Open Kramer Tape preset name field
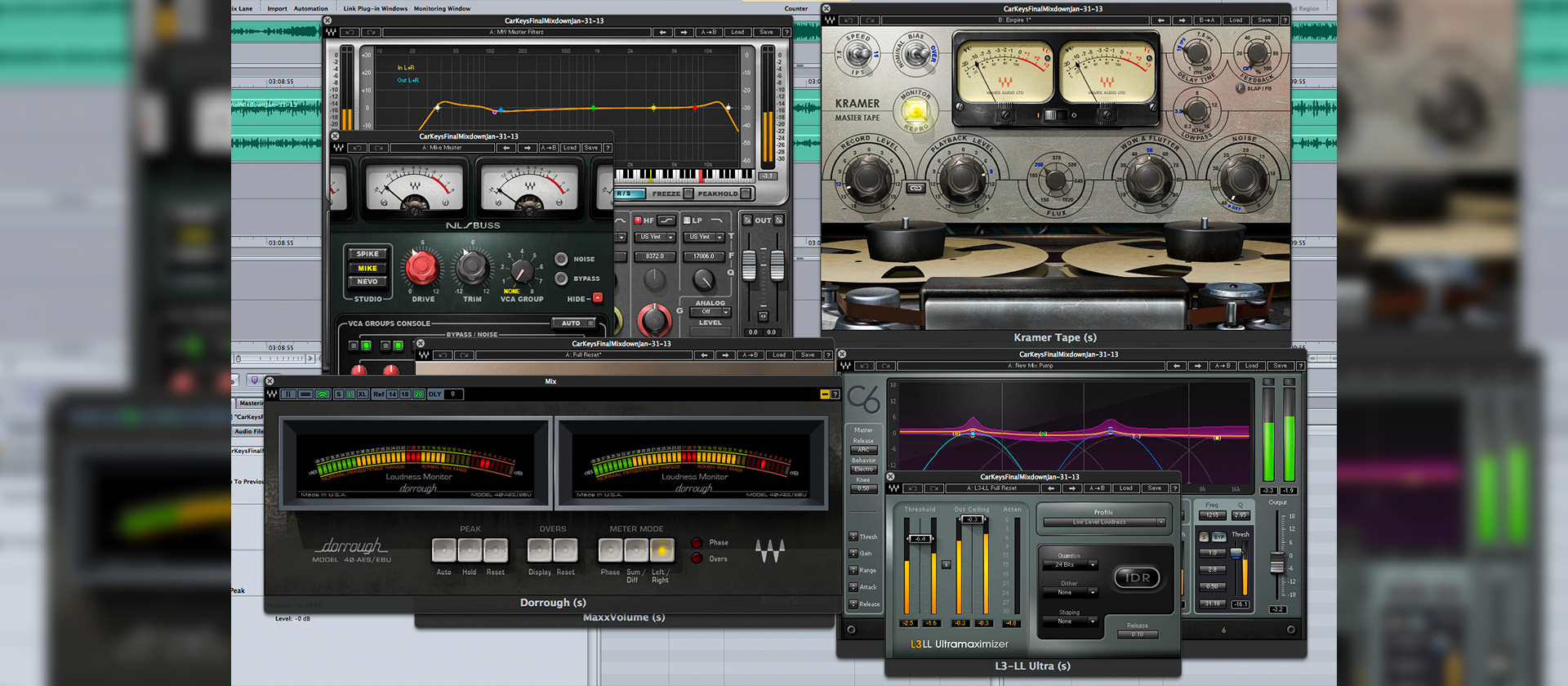Image resolution: width=1568 pixels, height=686 pixels. [1015, 20]
